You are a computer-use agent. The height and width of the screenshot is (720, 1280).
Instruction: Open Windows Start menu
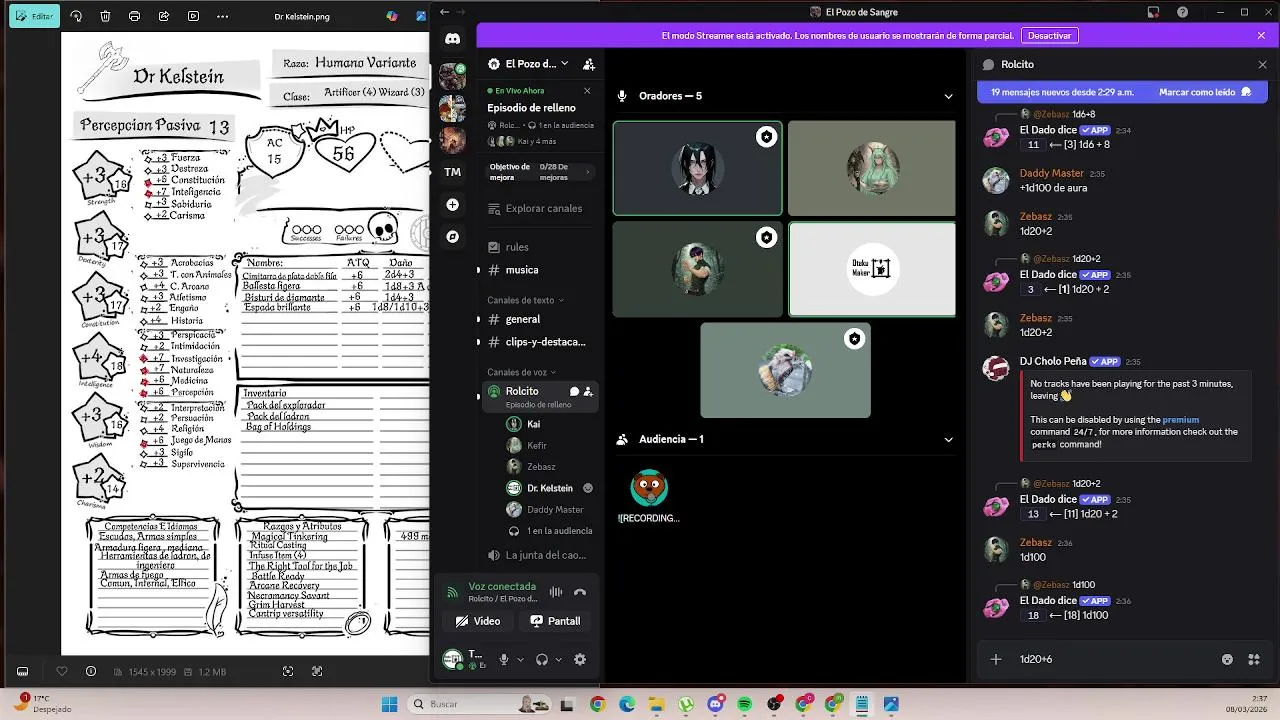(389, 704)
